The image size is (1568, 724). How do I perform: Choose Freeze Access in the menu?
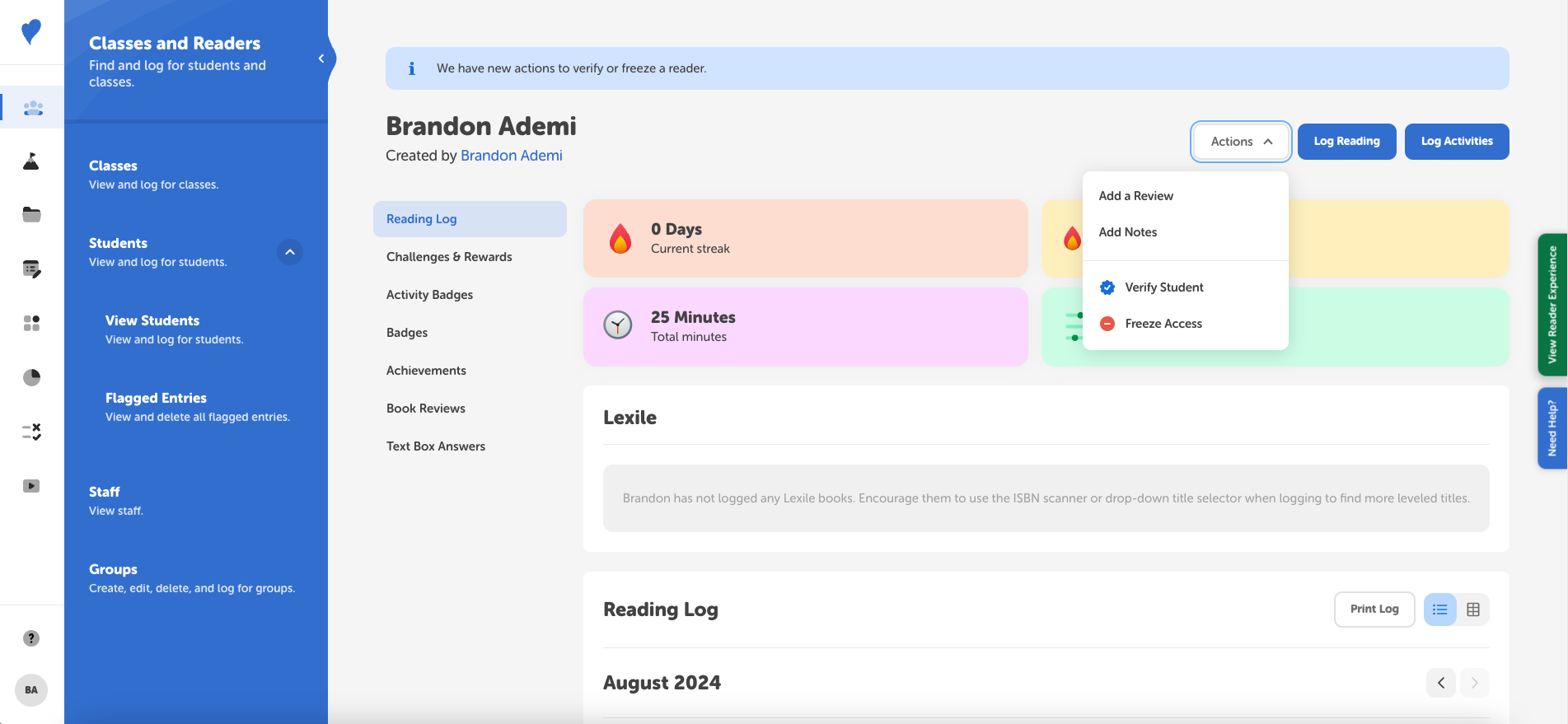click(1163, 324)
